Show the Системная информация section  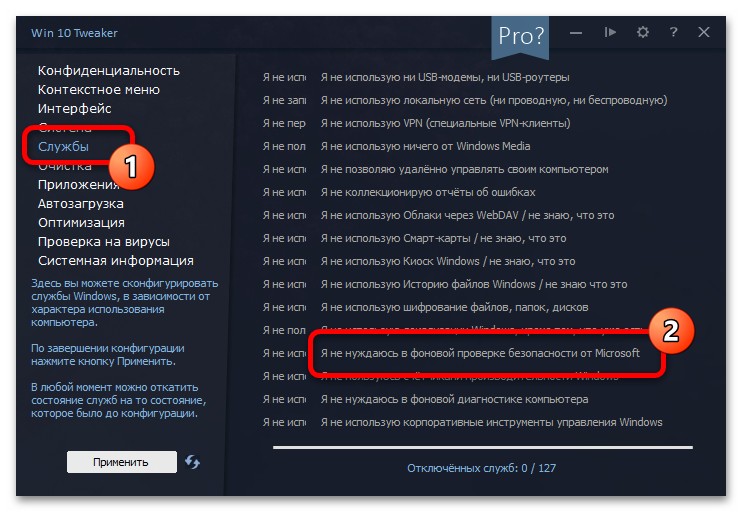pos(116,260)
